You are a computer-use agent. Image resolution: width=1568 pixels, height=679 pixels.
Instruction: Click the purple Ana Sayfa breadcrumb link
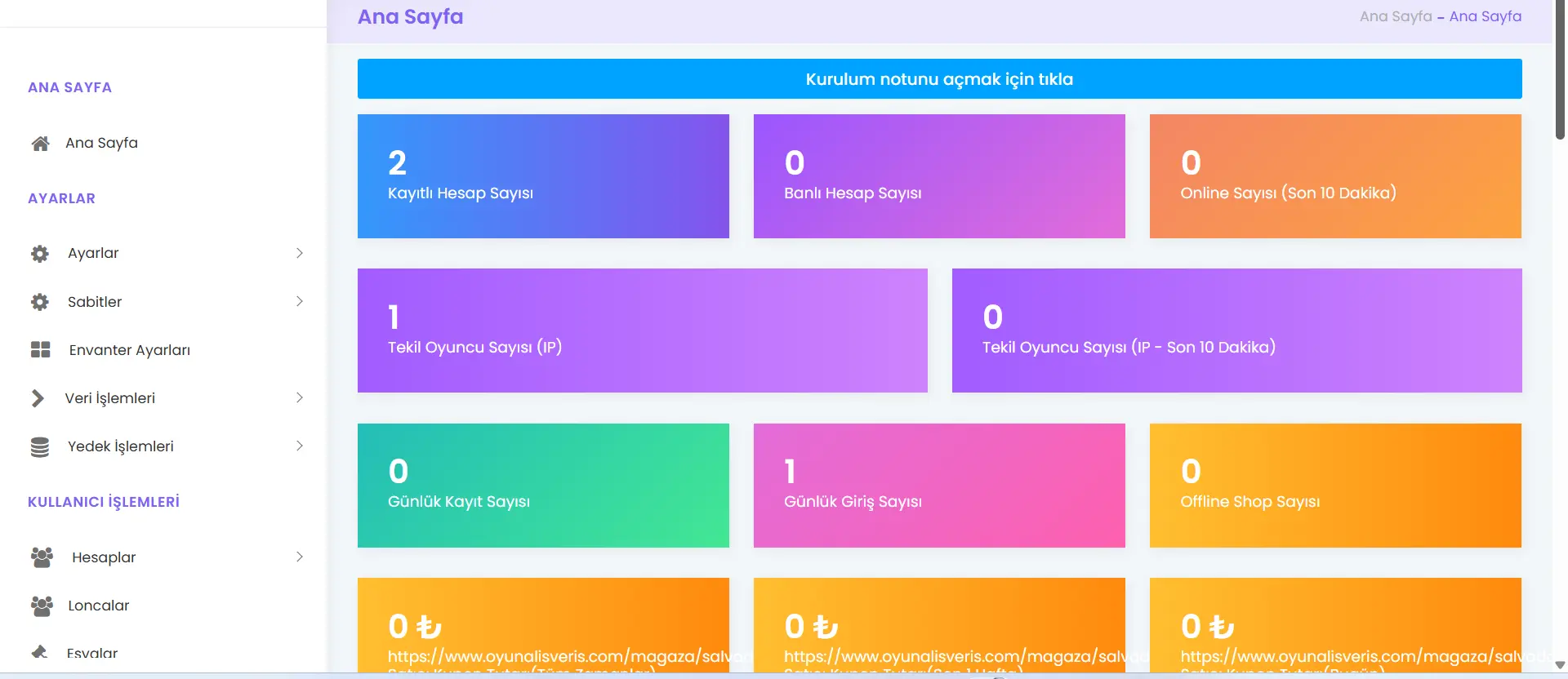tap(1486, 16)
